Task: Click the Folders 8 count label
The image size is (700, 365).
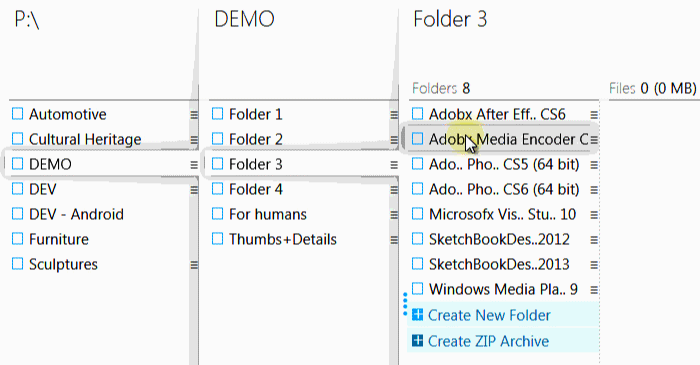Action: click(441, 88)
